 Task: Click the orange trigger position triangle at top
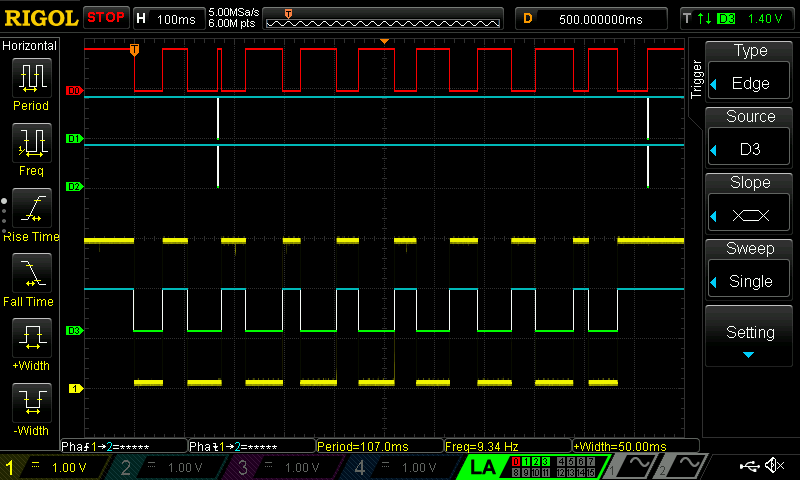pos(385,41)
